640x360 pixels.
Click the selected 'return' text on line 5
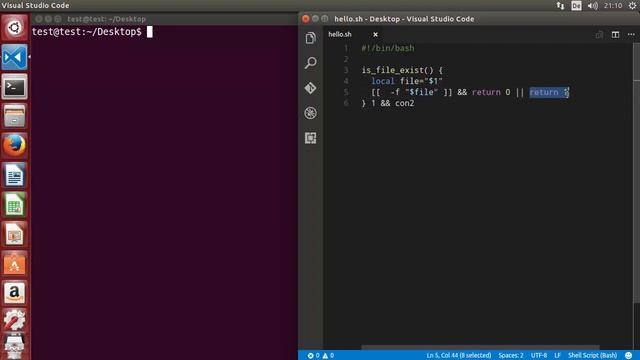[544, 92]
